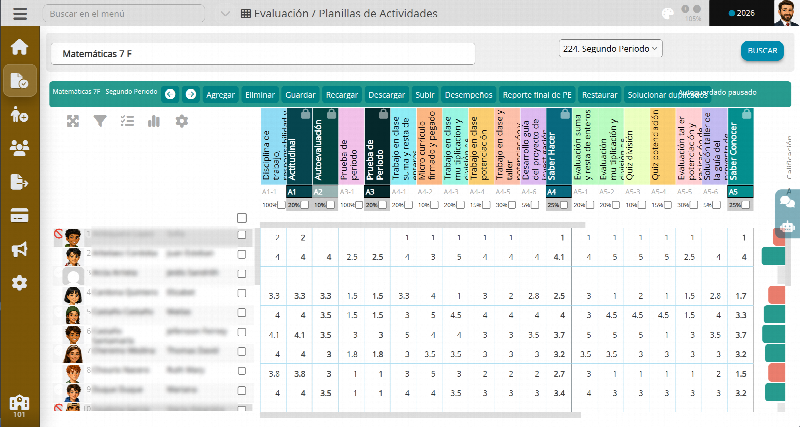Tick the A4 25% column checkbox
This screenshot has height=427, width=800.
point(564,205)
